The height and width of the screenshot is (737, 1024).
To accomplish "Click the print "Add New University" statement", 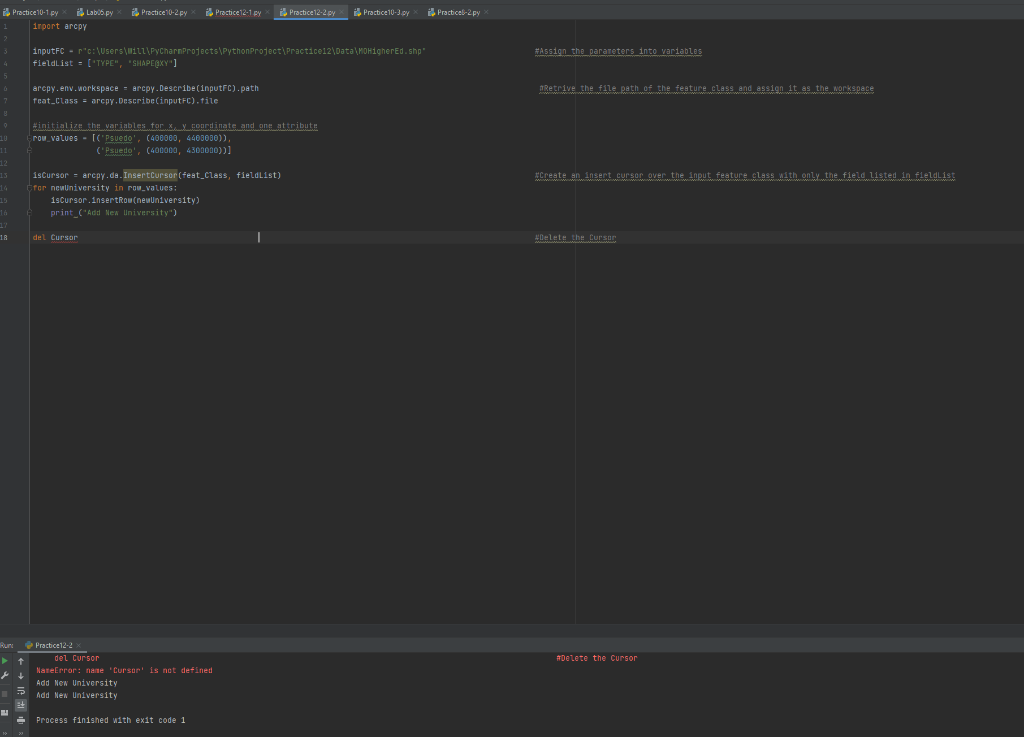I will click(x=114, y=213).
